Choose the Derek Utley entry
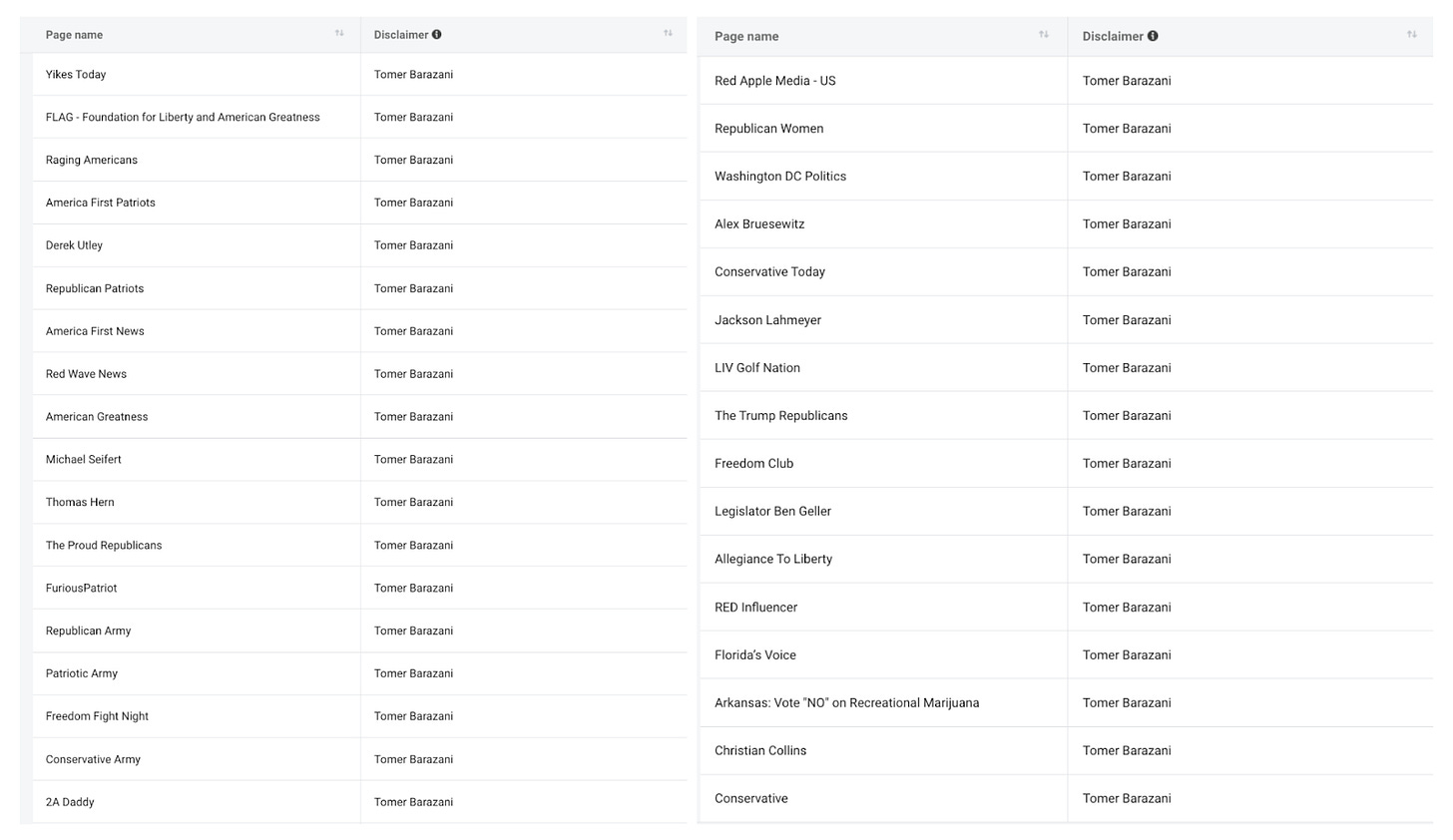Screen dimensions: 1453x840 [x=74, y=245]
